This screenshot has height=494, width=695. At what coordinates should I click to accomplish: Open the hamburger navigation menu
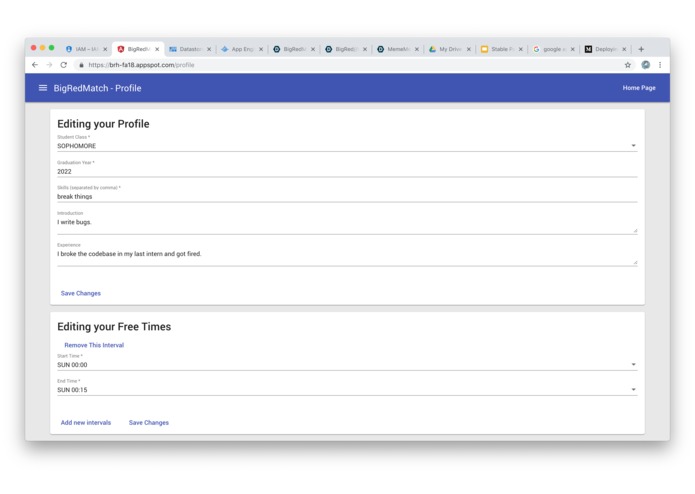pyautogui.click(x=43, y=88)
